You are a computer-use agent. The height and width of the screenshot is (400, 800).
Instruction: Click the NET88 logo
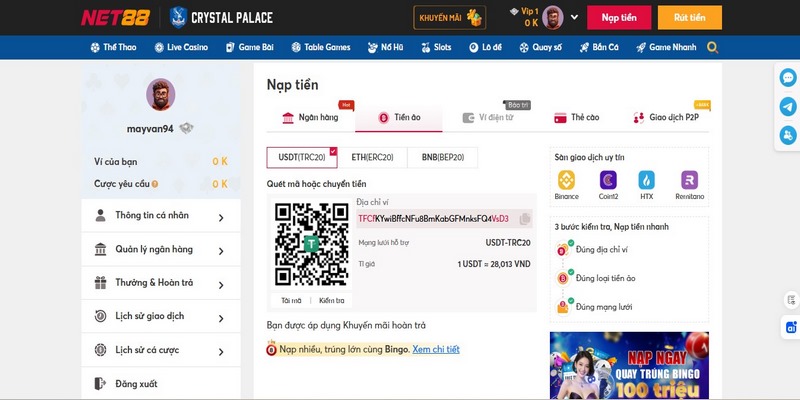[116, 17]
